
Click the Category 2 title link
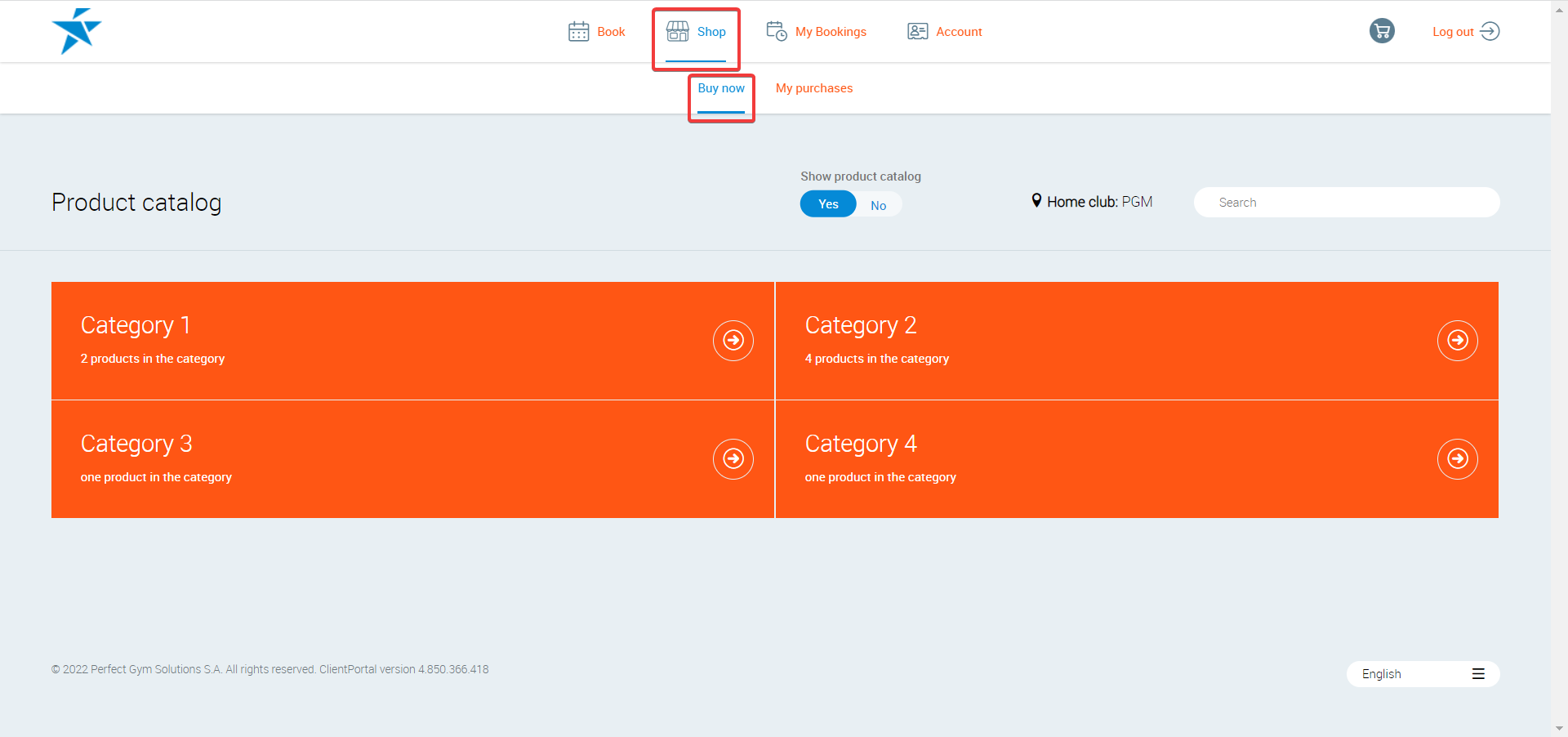[x=860, y=325]
